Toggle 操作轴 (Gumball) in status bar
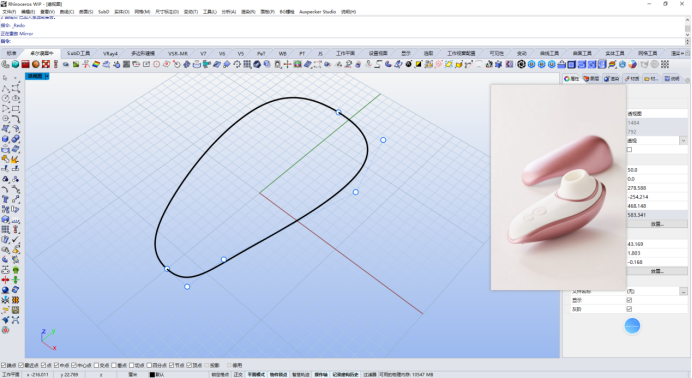 [321, 374]
